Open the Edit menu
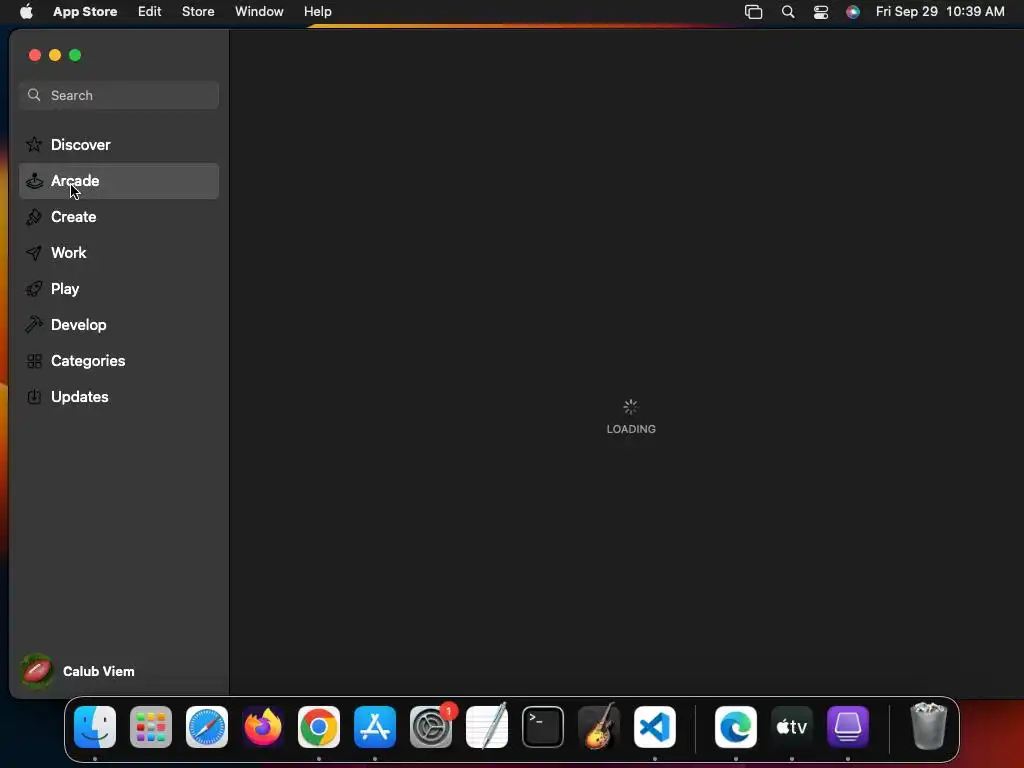Image resolution: width=1024 pixels, height=768 pixels. point(150,12)
